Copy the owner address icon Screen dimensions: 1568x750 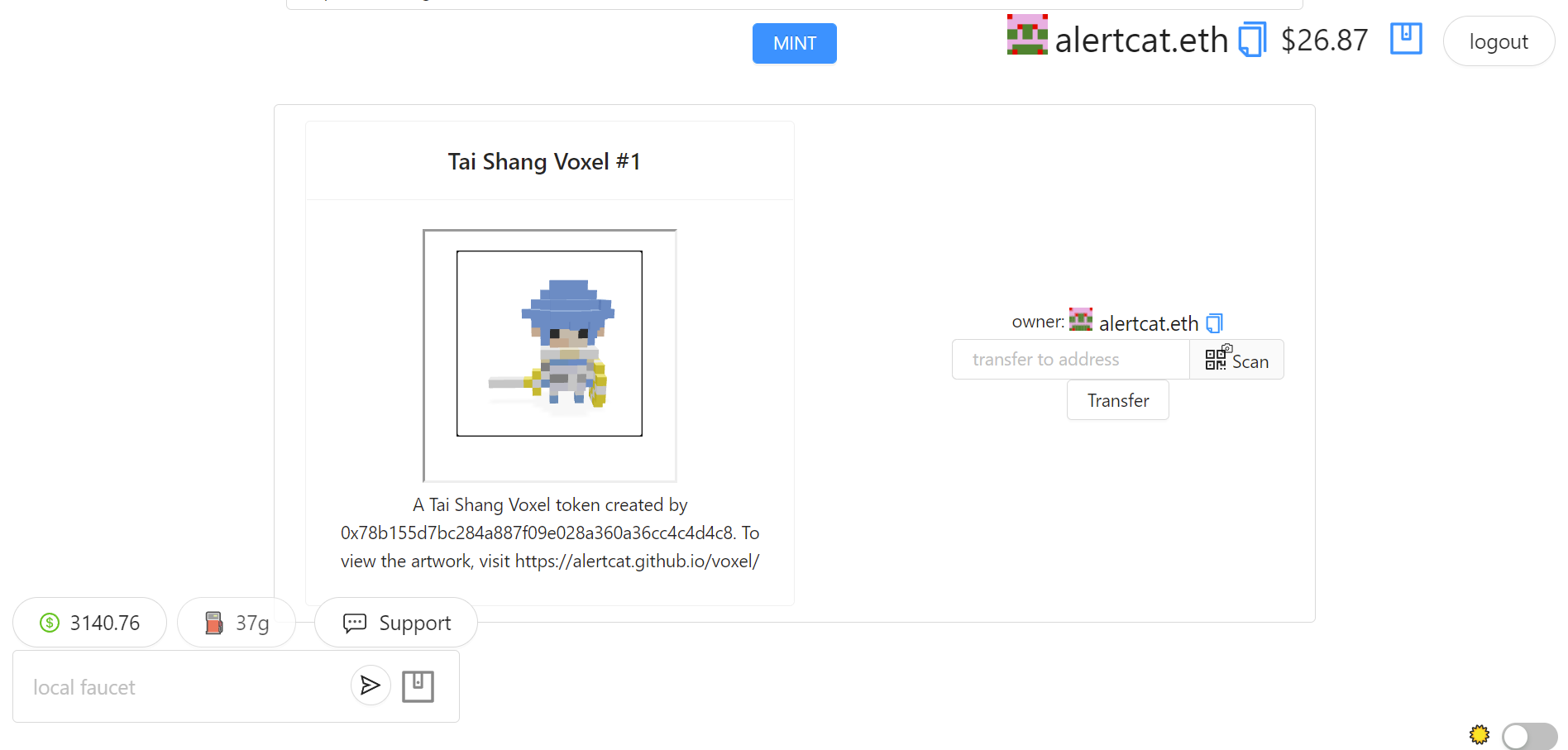click(1214, 323)
